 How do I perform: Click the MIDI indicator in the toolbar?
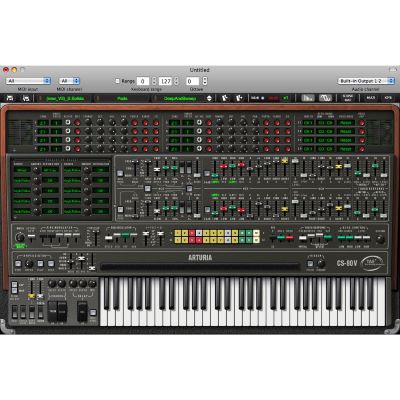tap(257, 98)
